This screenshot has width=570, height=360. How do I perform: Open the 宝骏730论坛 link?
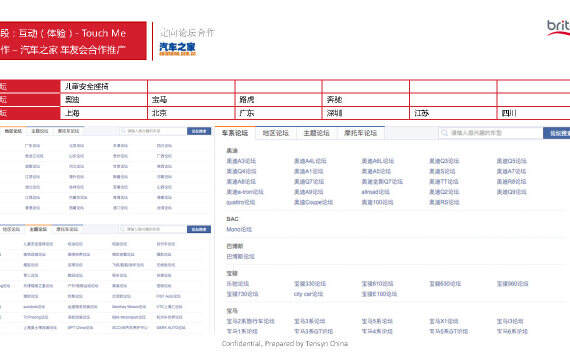coord(242,294)
